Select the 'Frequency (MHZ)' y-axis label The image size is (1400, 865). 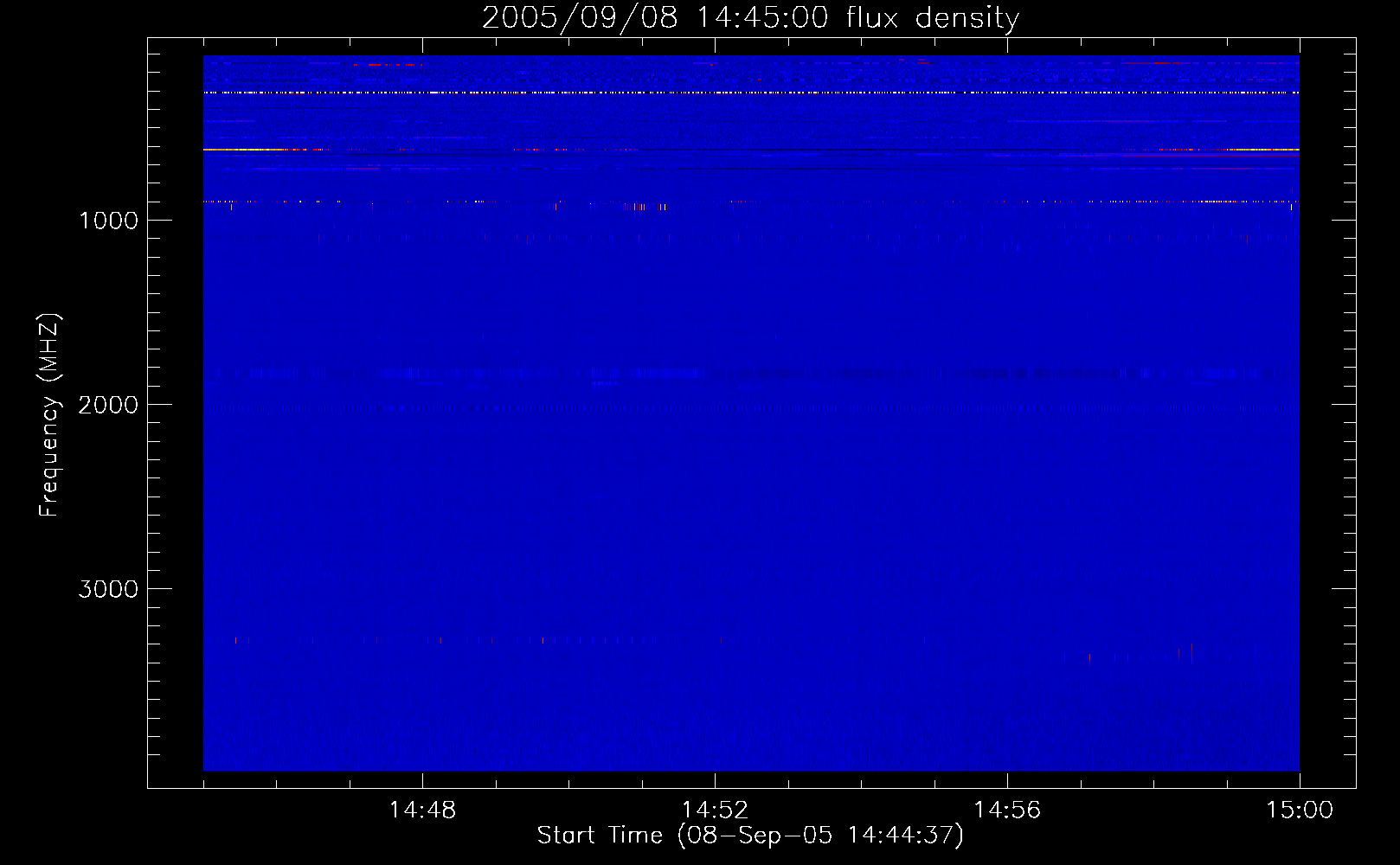click(x=50, y=415)
